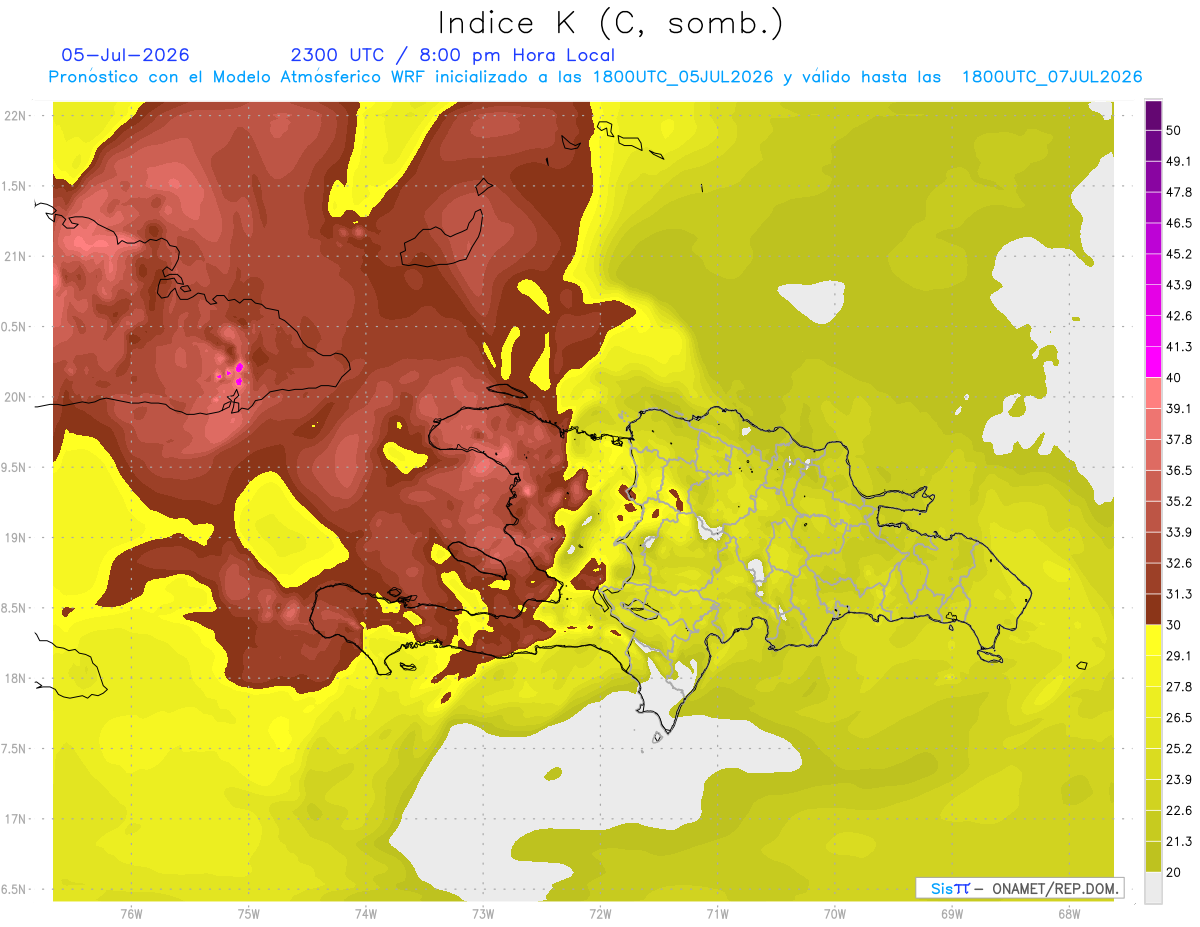Click the longitude label "74W"
This screenshot has height=927, width=1200.
coord(365,914)
